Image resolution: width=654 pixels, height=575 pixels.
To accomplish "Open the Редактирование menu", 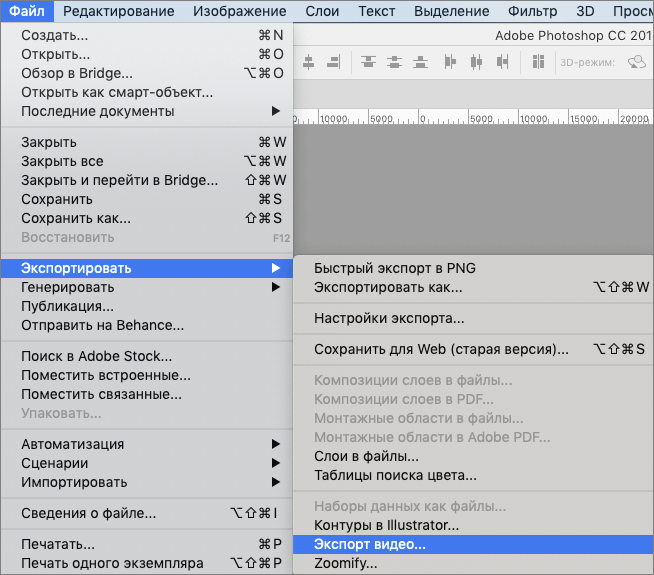I will (119, 11).
